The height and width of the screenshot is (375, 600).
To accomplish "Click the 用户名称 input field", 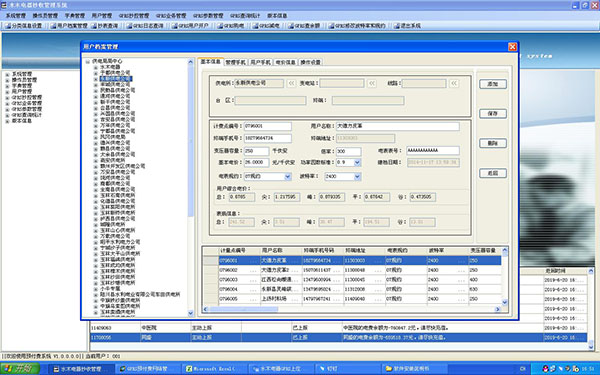I will (x=398, y=126).
